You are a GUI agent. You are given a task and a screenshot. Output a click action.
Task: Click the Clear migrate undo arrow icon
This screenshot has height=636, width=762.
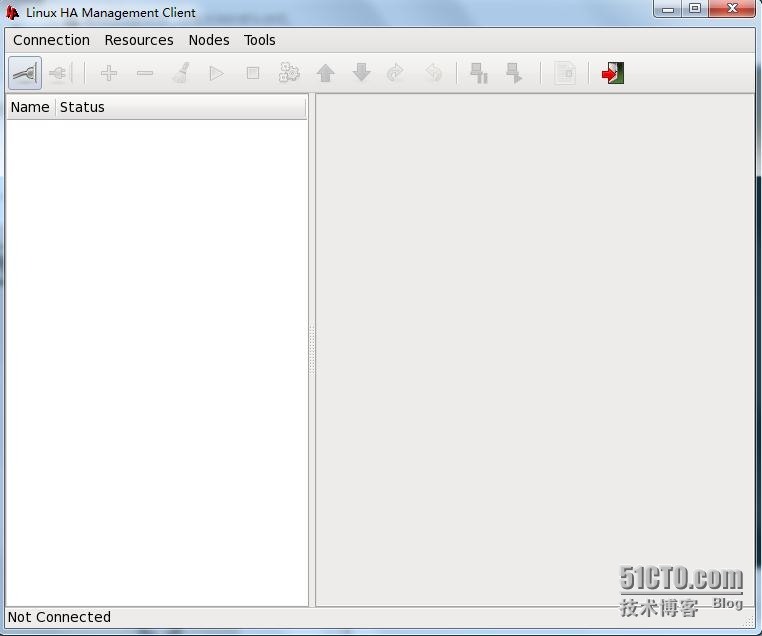433,73
